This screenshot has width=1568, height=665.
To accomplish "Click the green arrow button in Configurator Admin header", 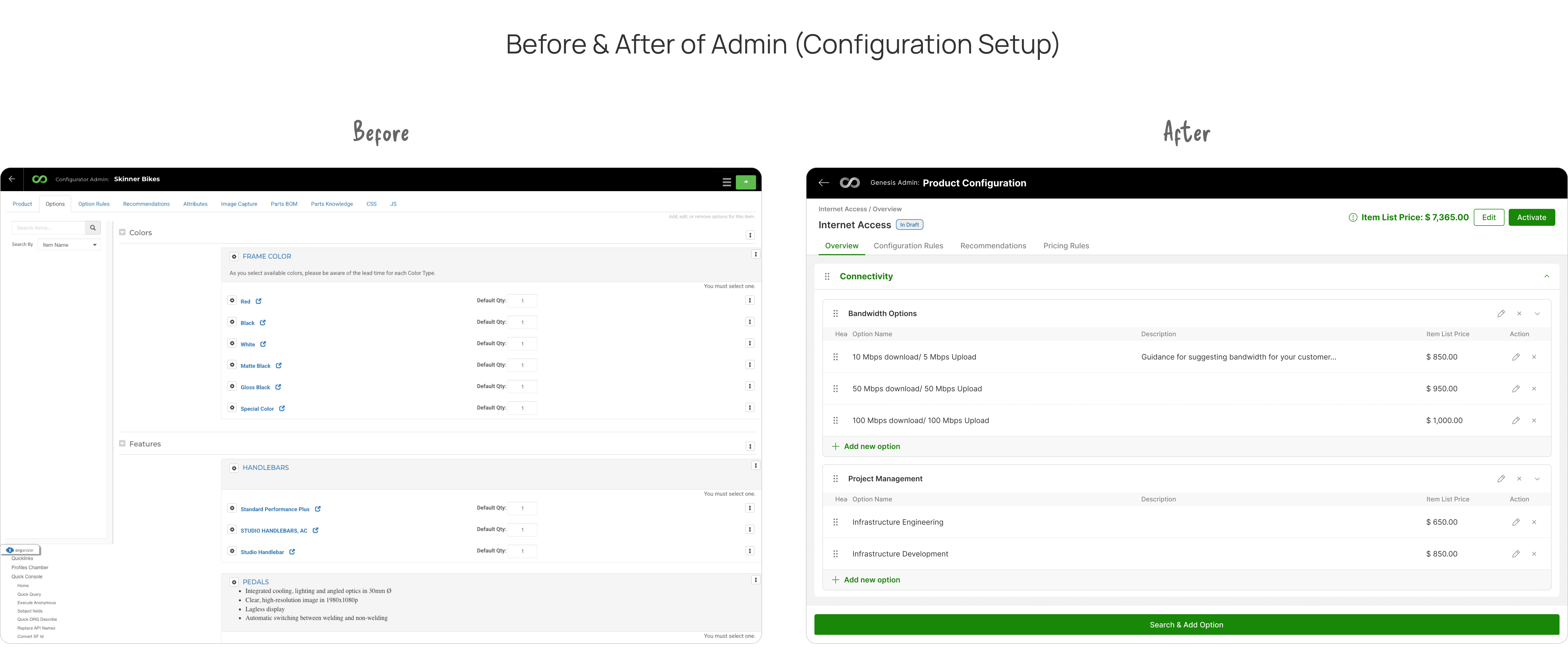I will (746, 182).
